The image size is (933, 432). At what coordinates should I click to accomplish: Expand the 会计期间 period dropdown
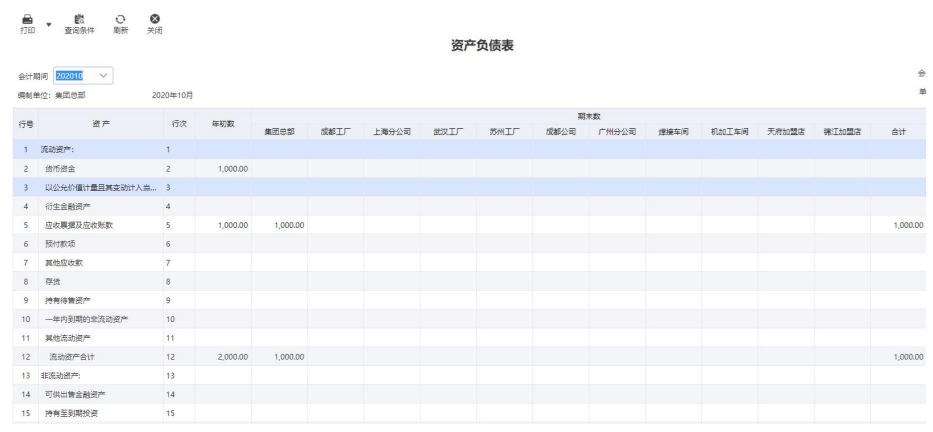pyautogui.click(x=105, y=76)
